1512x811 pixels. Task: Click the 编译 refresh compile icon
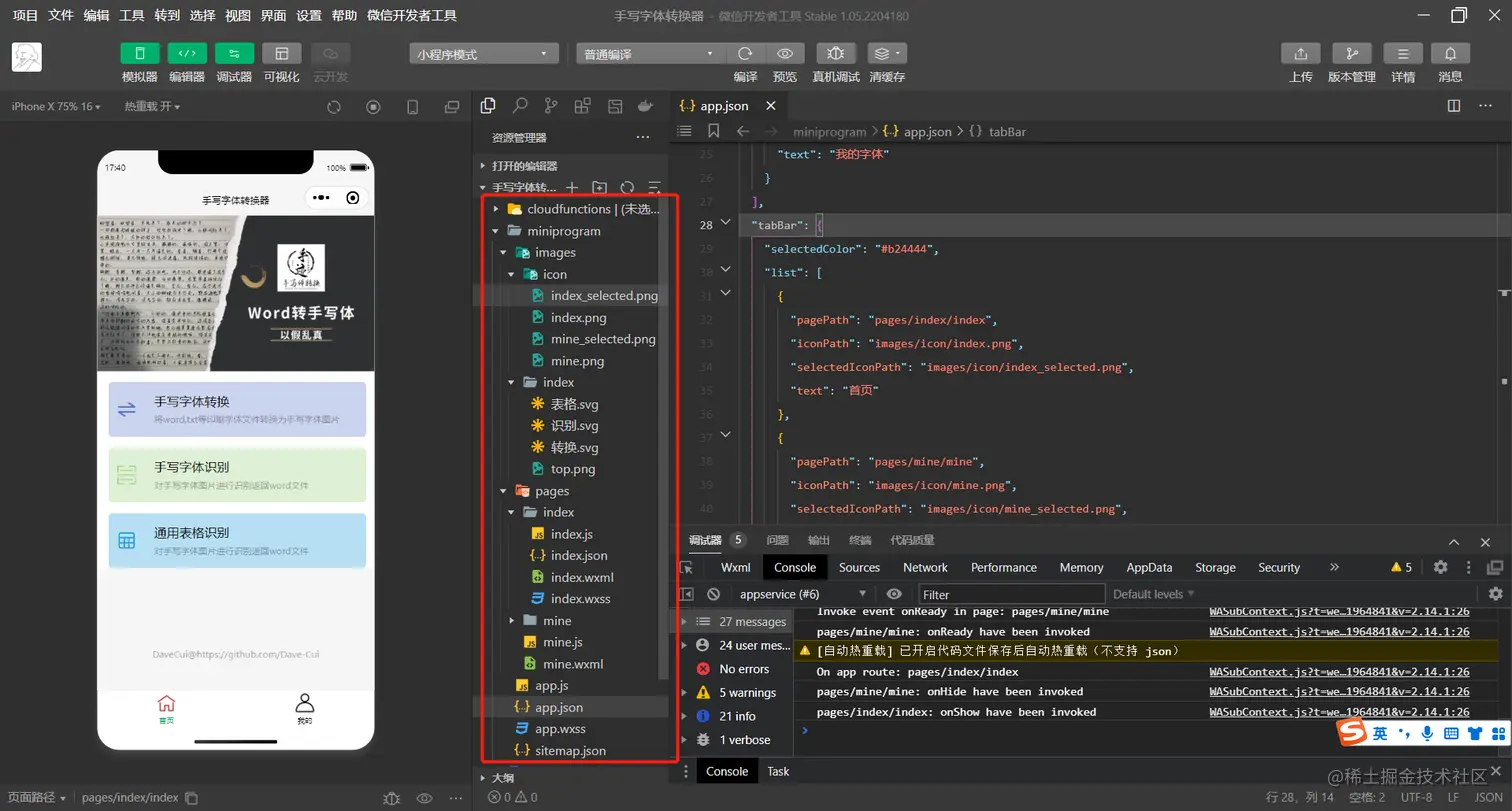745,54
